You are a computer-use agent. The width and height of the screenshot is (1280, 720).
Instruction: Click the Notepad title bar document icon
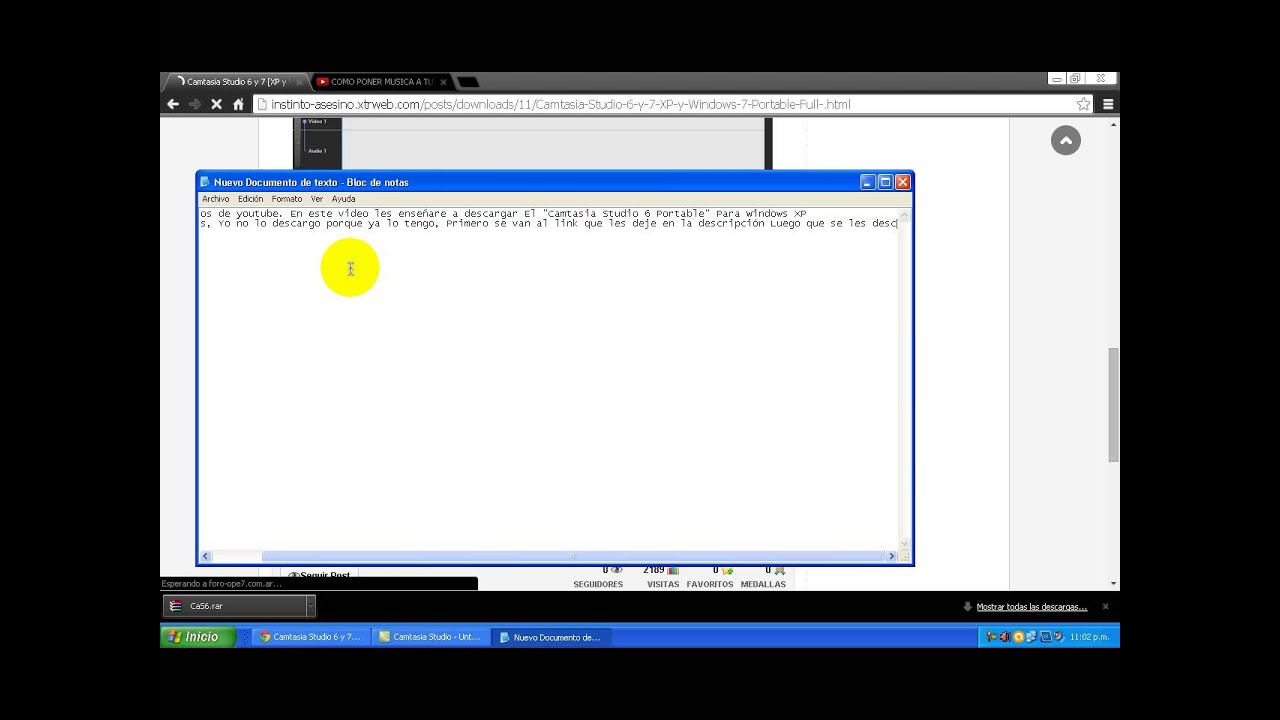coord(205,182)
